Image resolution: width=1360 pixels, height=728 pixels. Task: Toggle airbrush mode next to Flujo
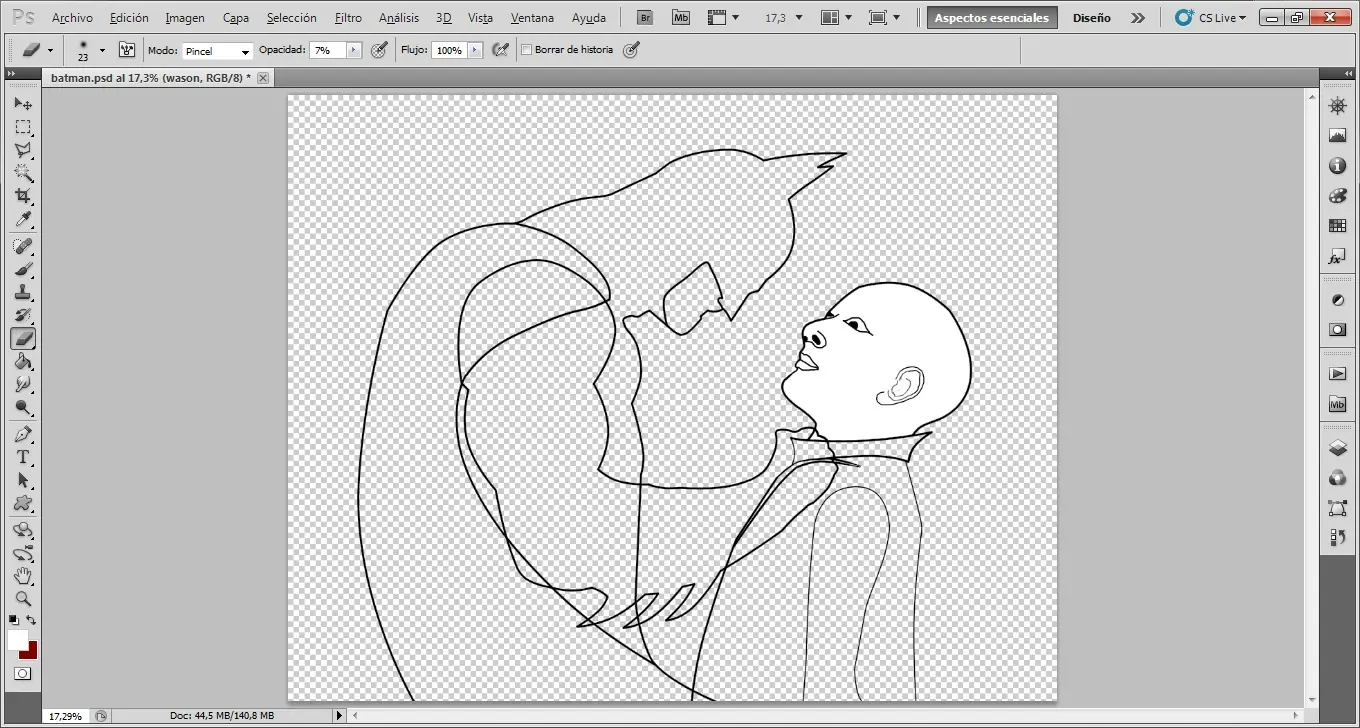(x=502, y=50)
